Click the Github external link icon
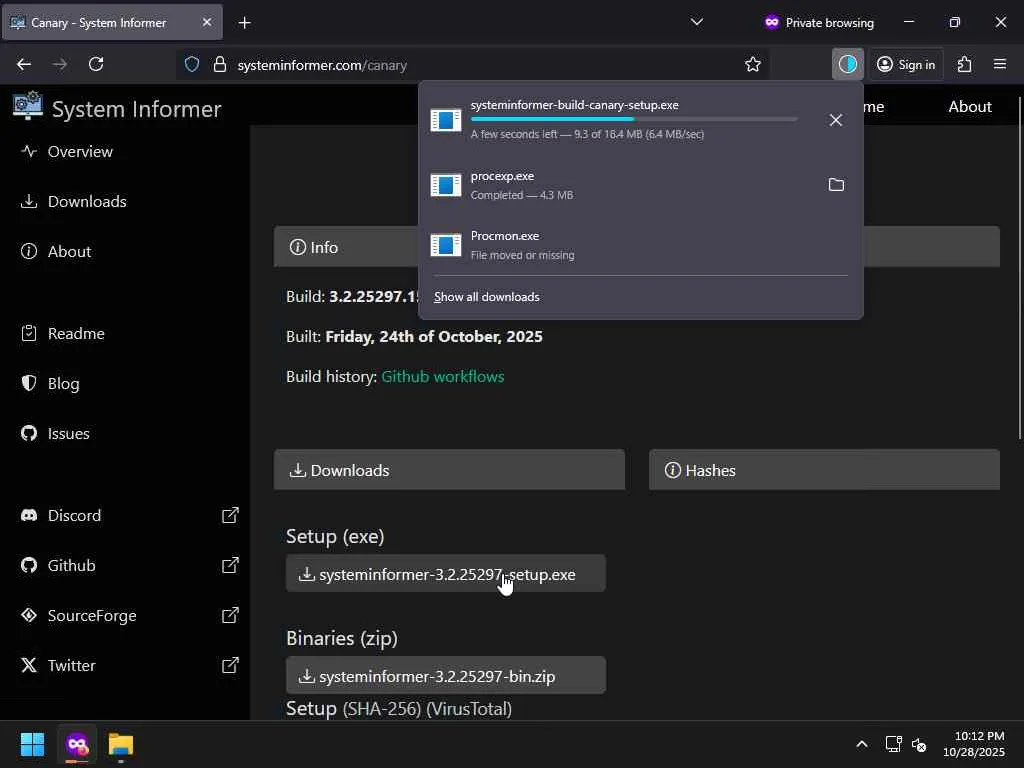1024x768 pixels. pos(230,566)
